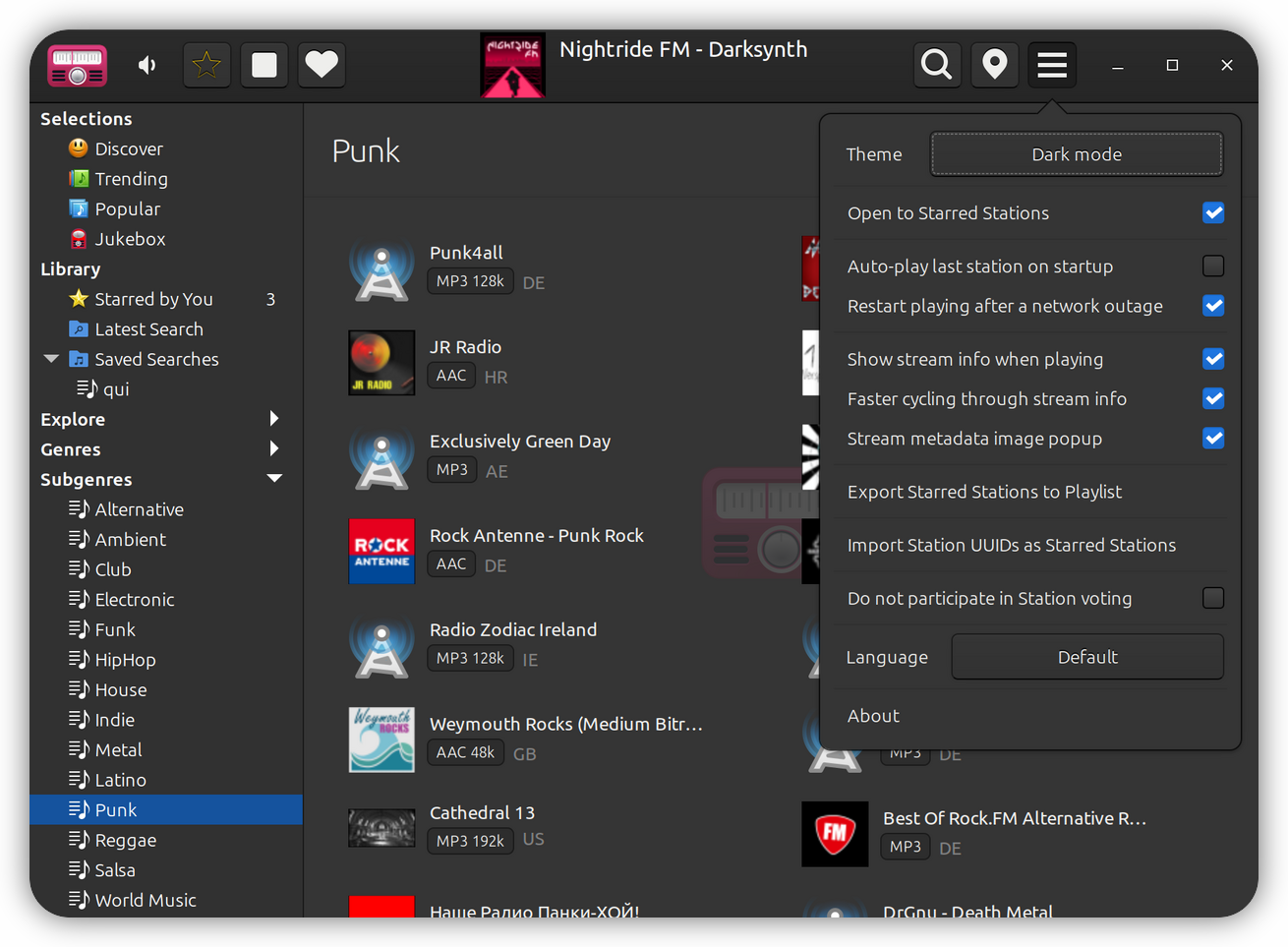Click the Nightride FM - Darksynth title
The height and width of the screenshot is (947, 1288).
click(x=683, y=49)
